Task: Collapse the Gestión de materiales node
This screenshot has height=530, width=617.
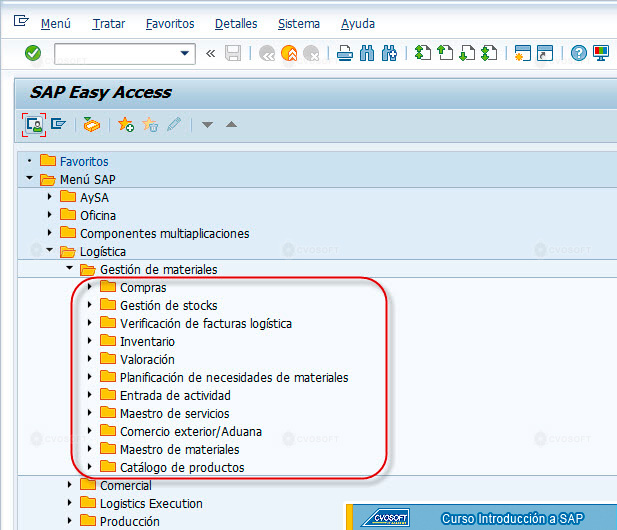Action: click(x=70, y=268)
